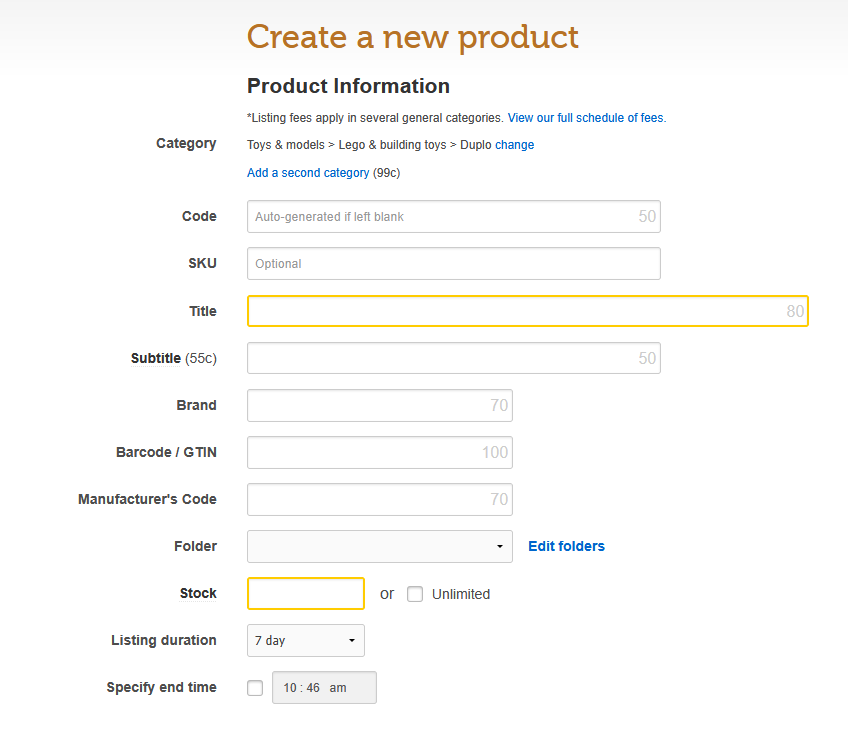Click into the SKU field
This screenshot has height=740, width=848.
click(453, 264)
